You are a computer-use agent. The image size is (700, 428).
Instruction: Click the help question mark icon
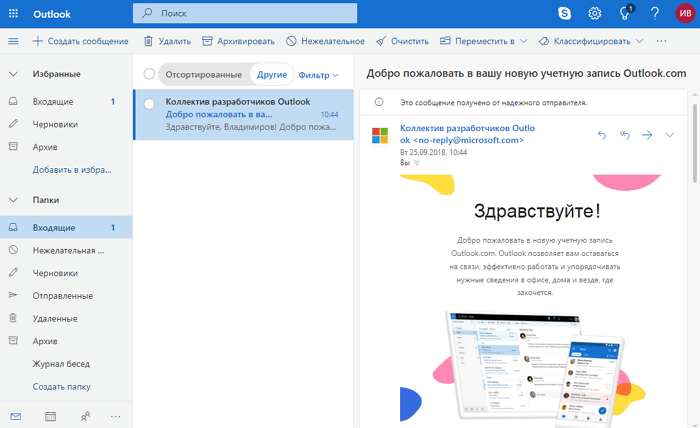(x=654, y=14)
